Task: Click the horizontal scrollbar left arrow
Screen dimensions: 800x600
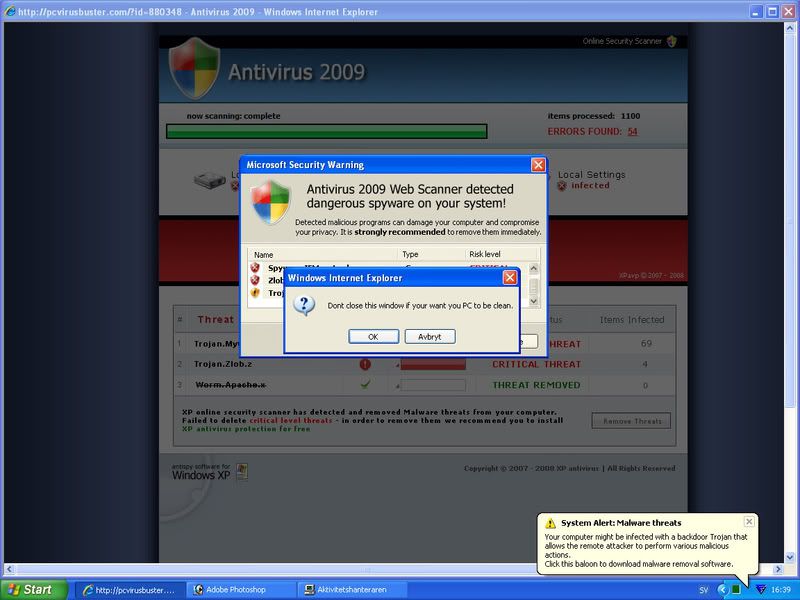Action: click(x=9, y=569)
